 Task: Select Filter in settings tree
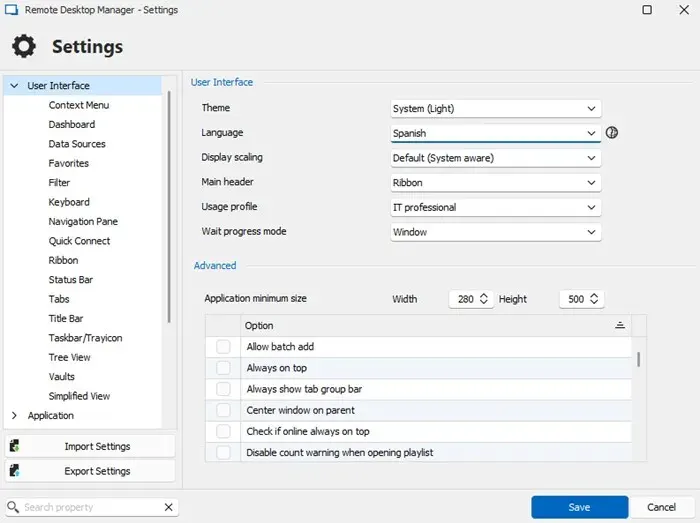[59, 183]
